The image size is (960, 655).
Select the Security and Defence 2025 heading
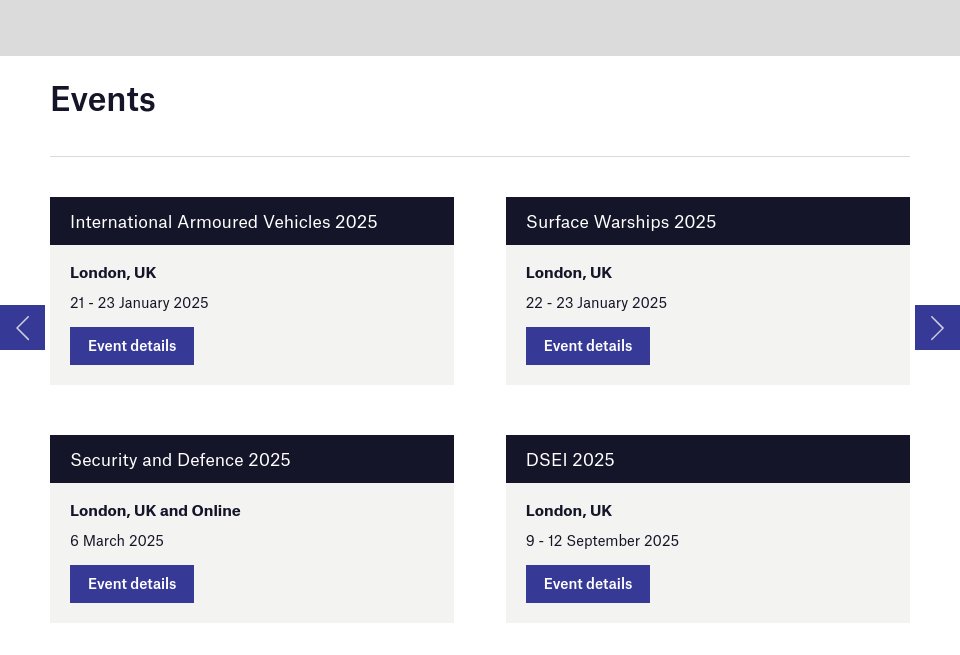tap(180, 459)
